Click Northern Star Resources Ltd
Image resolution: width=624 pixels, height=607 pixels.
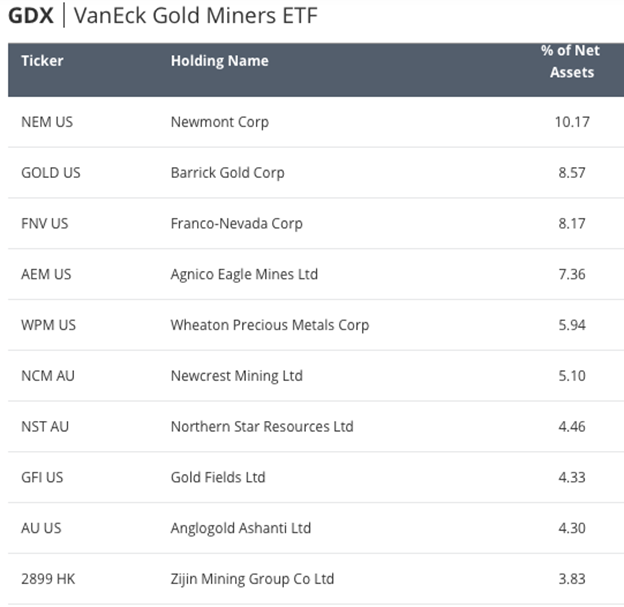coord(262,427)
